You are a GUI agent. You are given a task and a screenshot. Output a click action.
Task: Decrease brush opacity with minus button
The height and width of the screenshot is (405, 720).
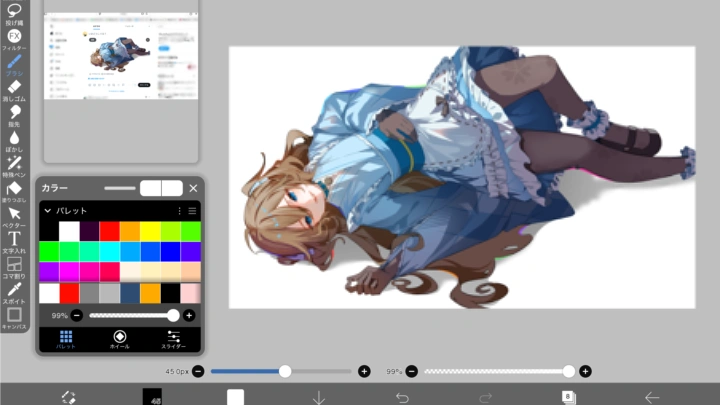pyautogui.click(x=411, y=371)
